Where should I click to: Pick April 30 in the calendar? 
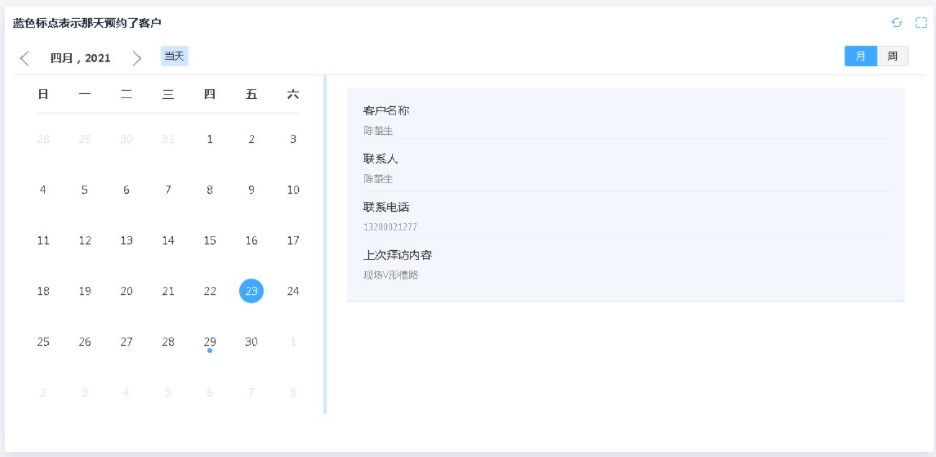[251, 342]
